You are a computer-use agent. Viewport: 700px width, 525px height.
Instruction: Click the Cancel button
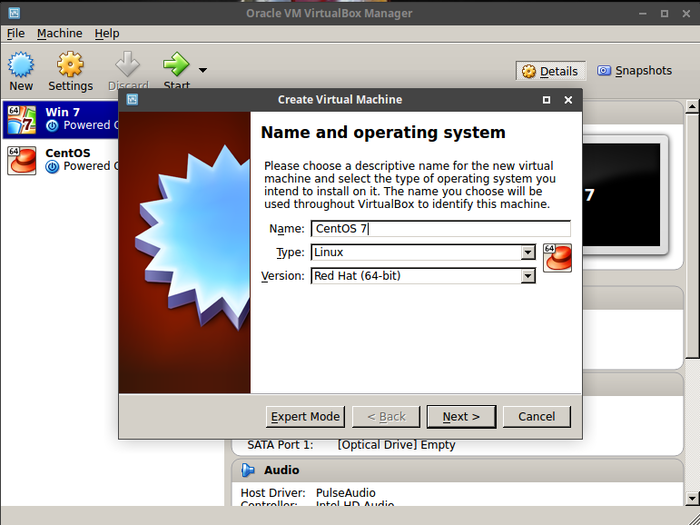(x=537, y=417)
